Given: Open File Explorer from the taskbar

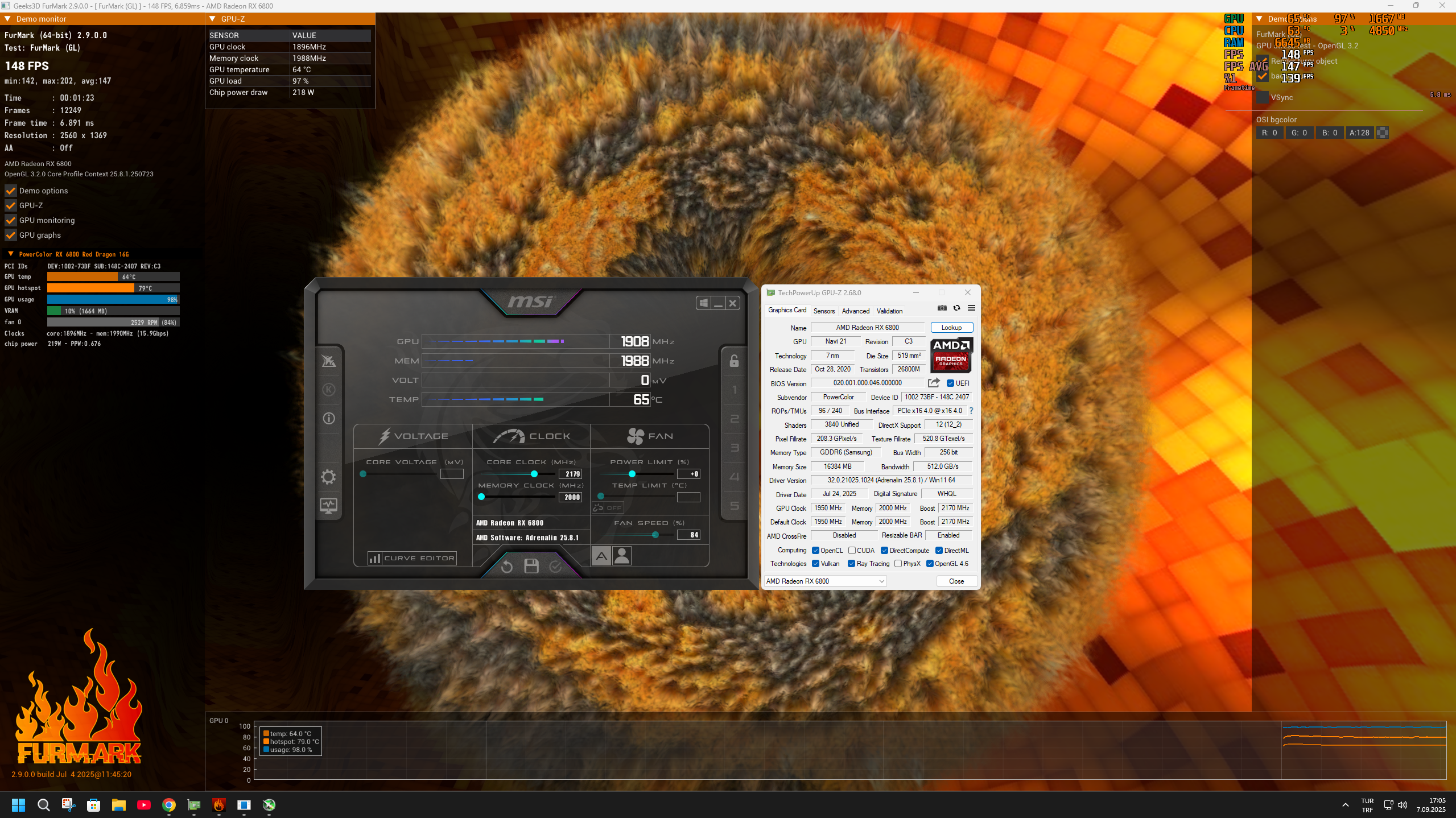Looking at the screenshot, I should (x=119, y=804).
